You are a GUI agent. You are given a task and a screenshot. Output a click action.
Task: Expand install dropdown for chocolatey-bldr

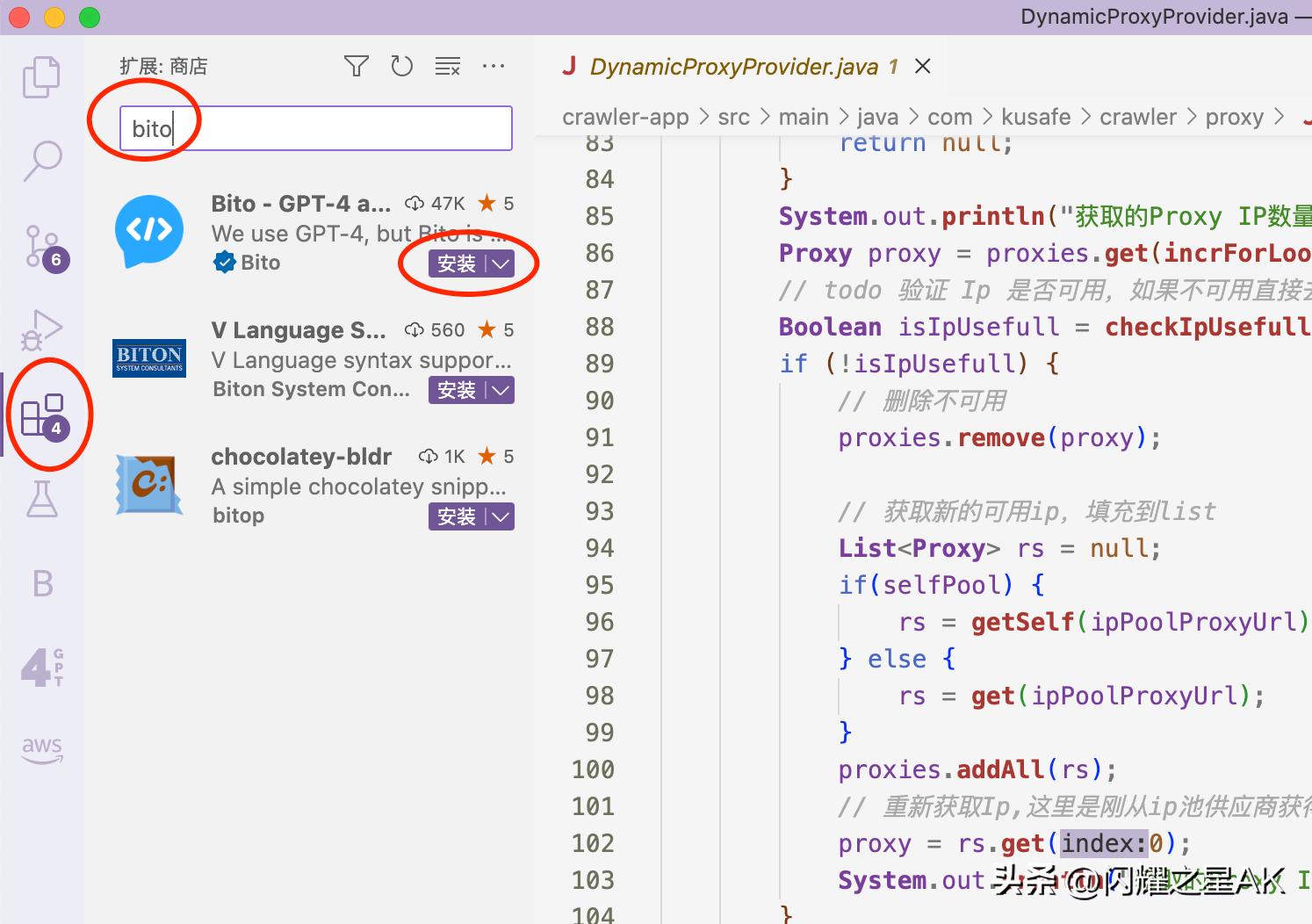coord(501,516)
